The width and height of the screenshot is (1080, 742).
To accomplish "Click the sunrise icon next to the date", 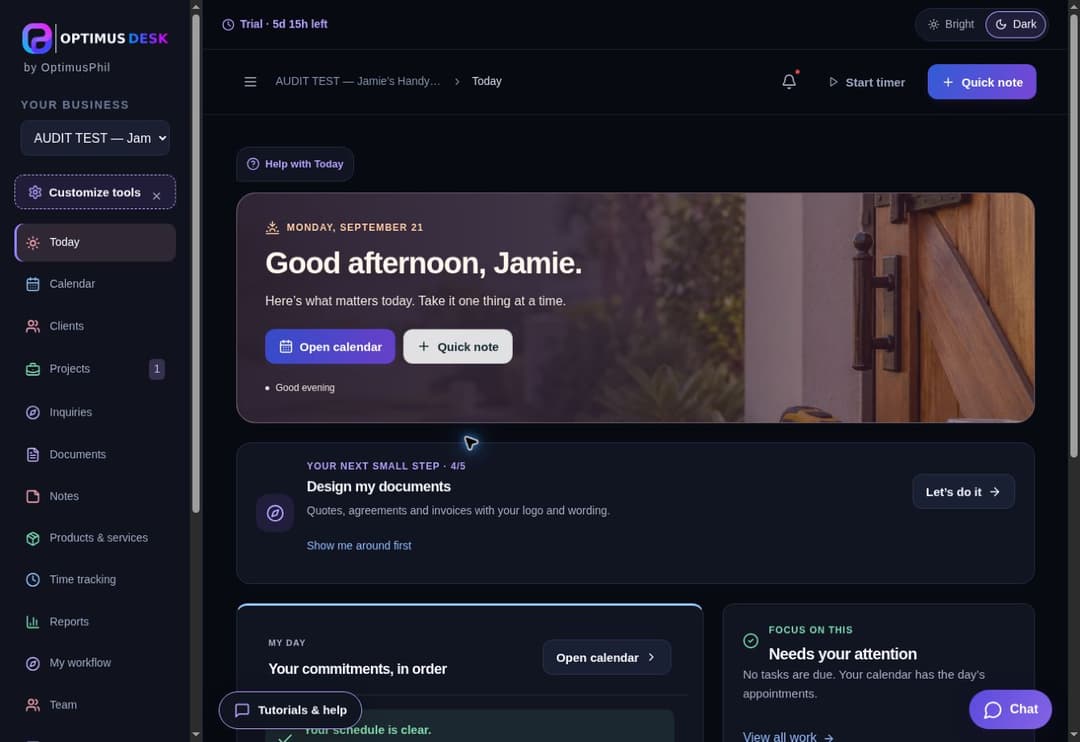I will click(x=272, y=227).
